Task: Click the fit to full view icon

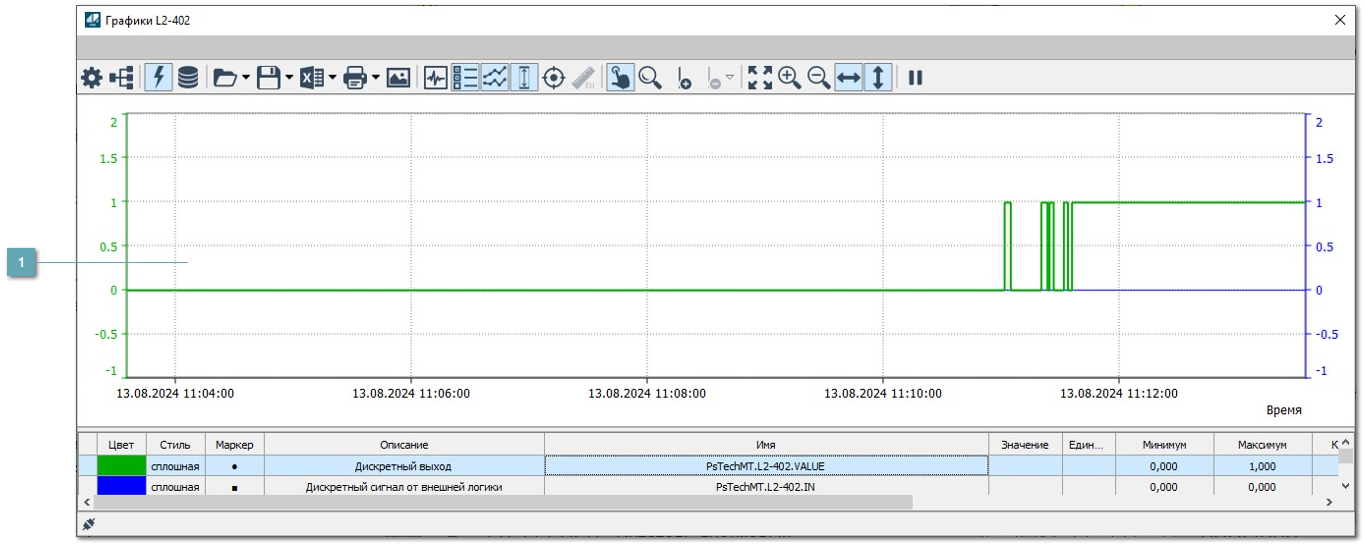Action: (760, 78)
